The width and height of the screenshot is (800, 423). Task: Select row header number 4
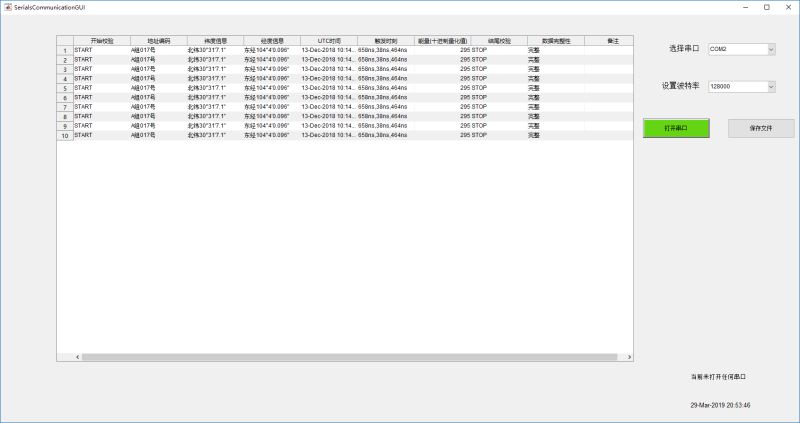click(65, 79)
